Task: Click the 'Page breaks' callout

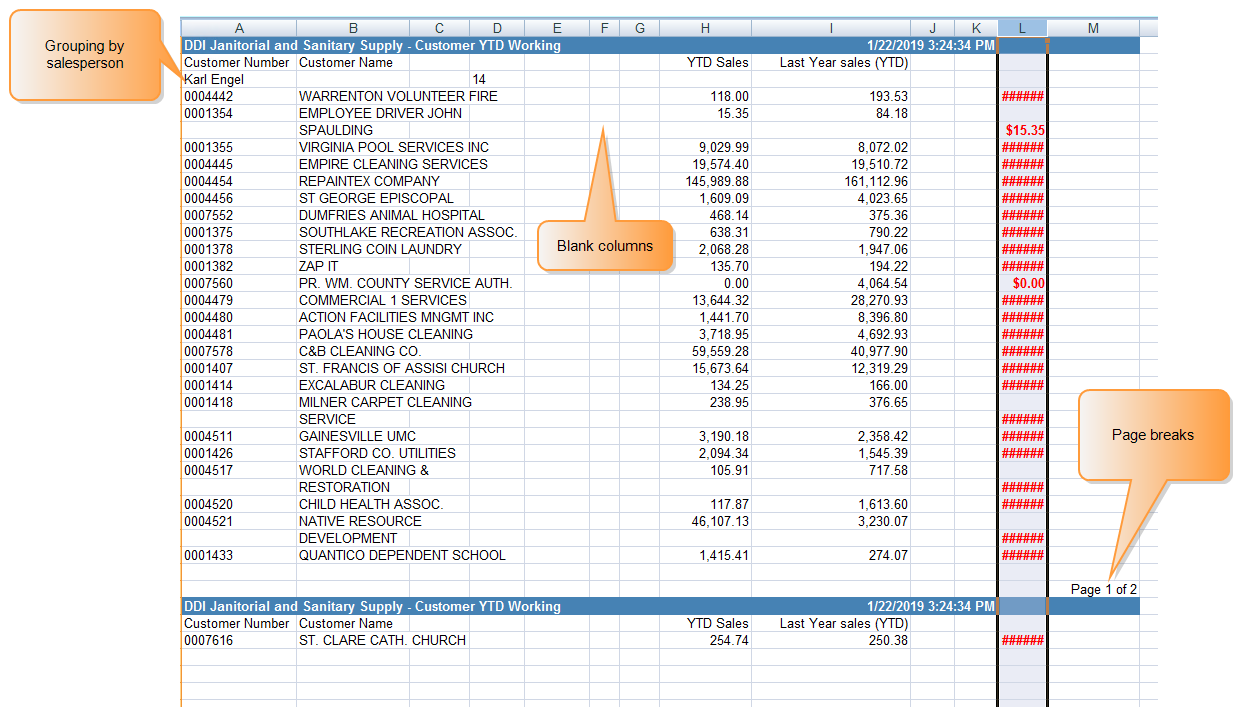Action: (1154, 435)
